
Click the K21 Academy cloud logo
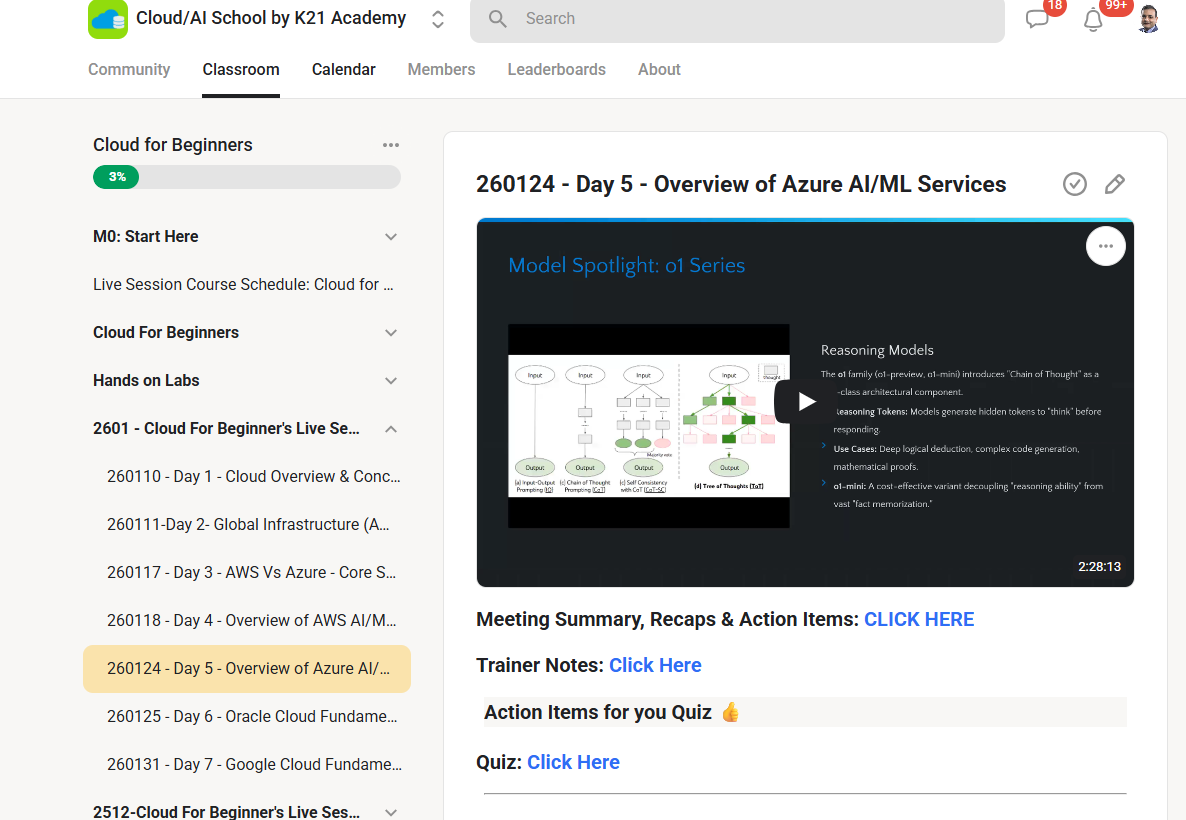point(107,19)
